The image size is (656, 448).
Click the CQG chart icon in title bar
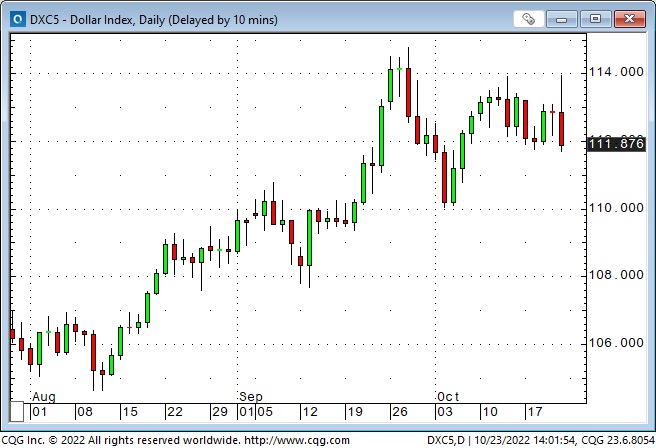18,19
